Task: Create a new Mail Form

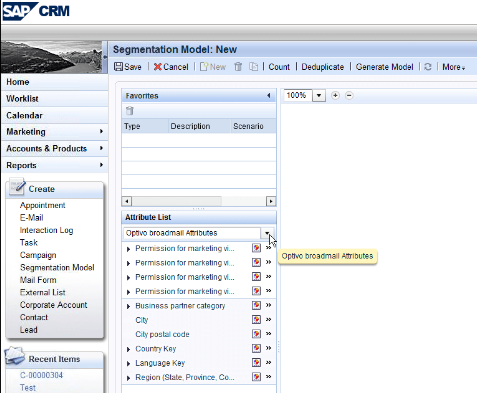Action: [x=38, y=280]
